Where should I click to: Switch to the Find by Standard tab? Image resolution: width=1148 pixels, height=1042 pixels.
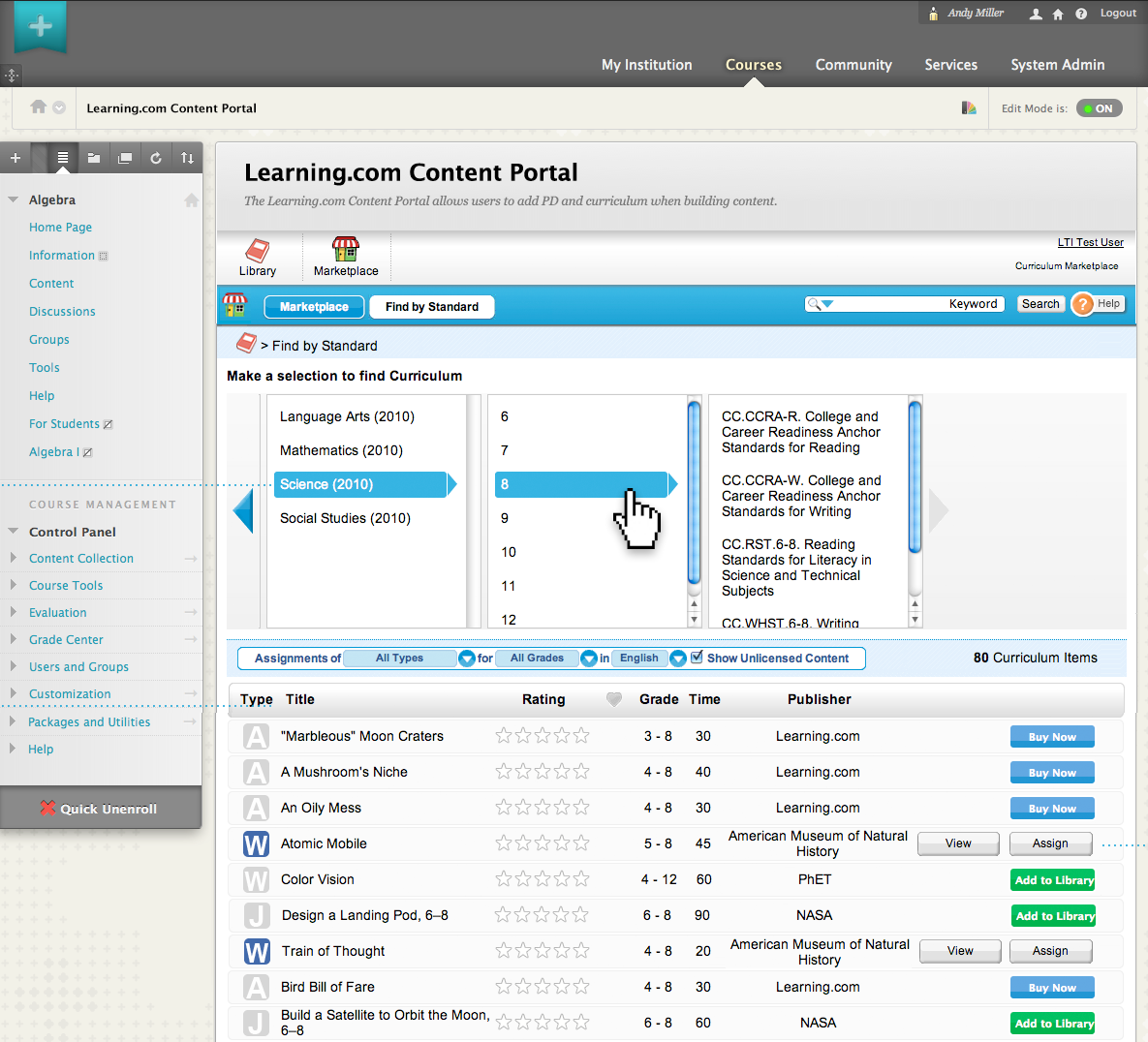click(x=432, y=307)
